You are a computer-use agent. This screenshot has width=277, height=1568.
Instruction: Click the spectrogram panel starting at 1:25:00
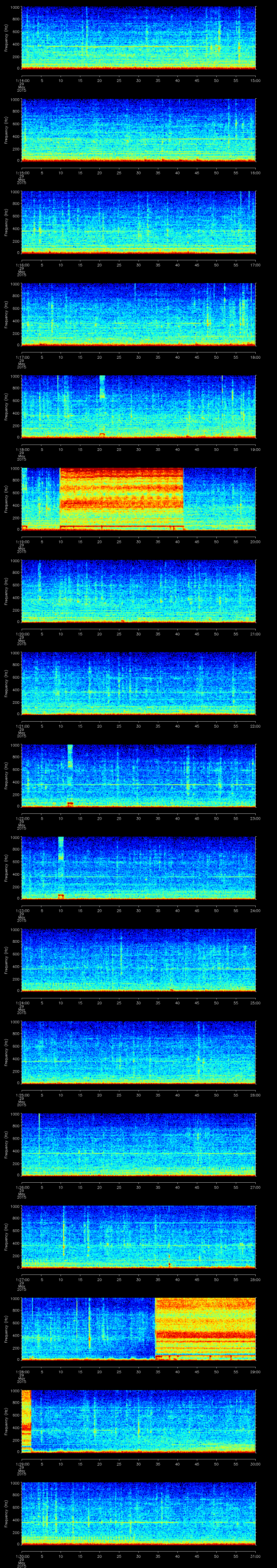(x=139, y=1052)
